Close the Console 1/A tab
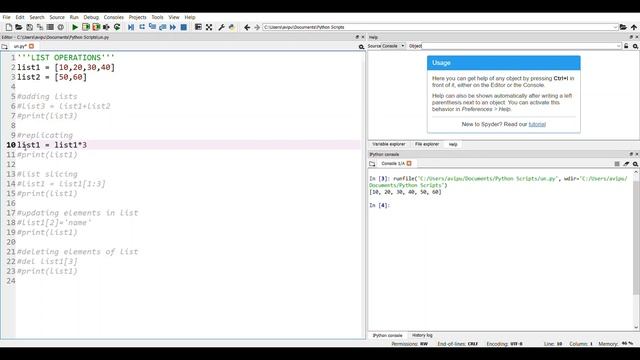This screenshot has width=640, height=360. (x=409, y=163)
